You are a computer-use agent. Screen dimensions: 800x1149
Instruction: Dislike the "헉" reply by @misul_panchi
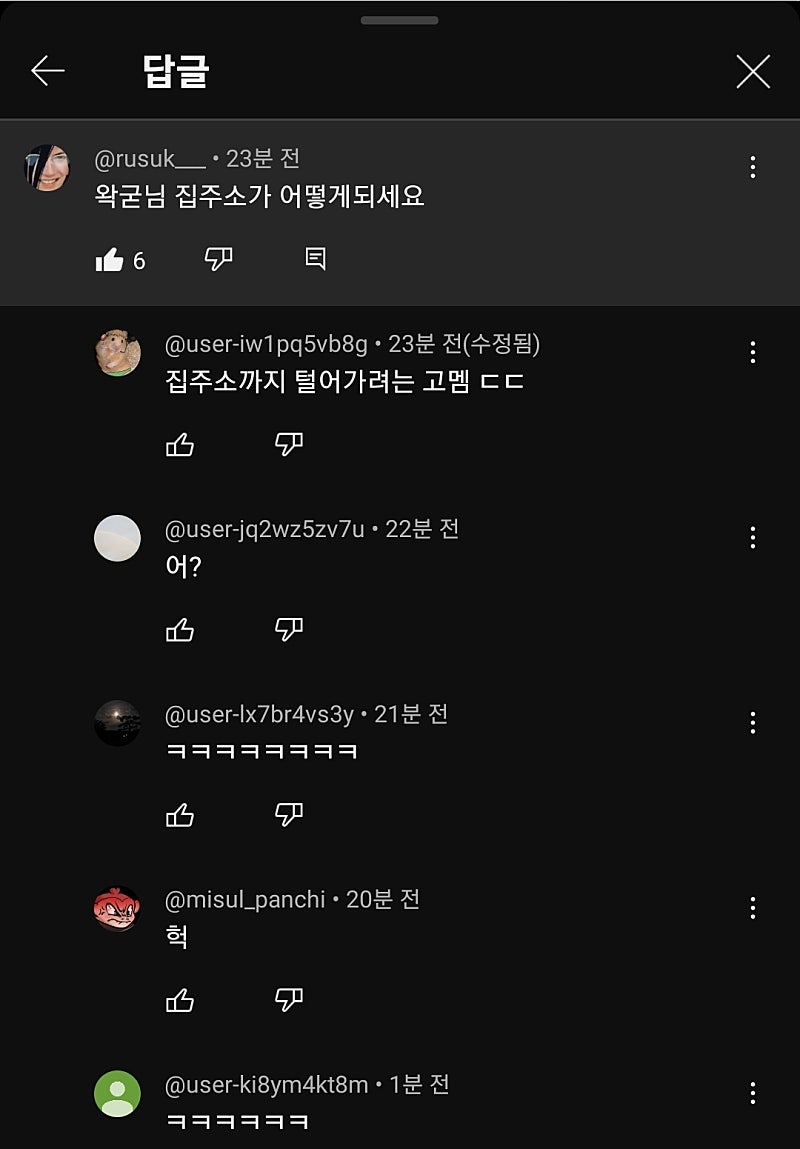tap(288, 1000)
